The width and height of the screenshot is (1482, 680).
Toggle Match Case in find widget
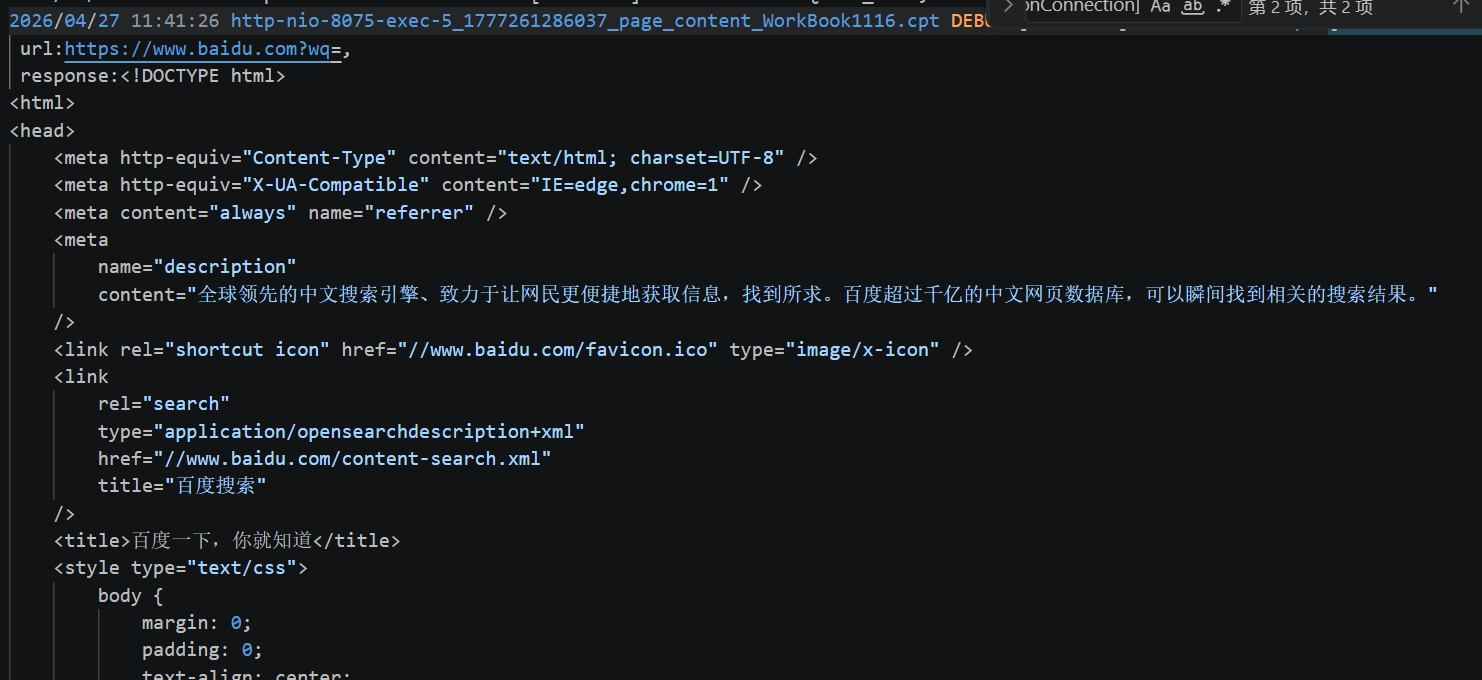coord(1160,7)
